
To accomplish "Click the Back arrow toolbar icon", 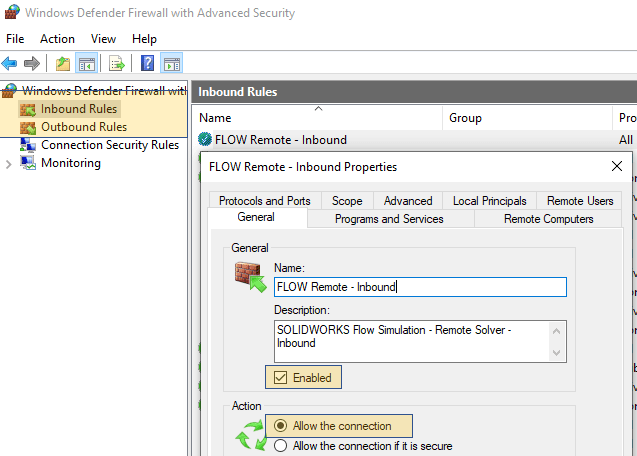I will click(x=9, y=63).
